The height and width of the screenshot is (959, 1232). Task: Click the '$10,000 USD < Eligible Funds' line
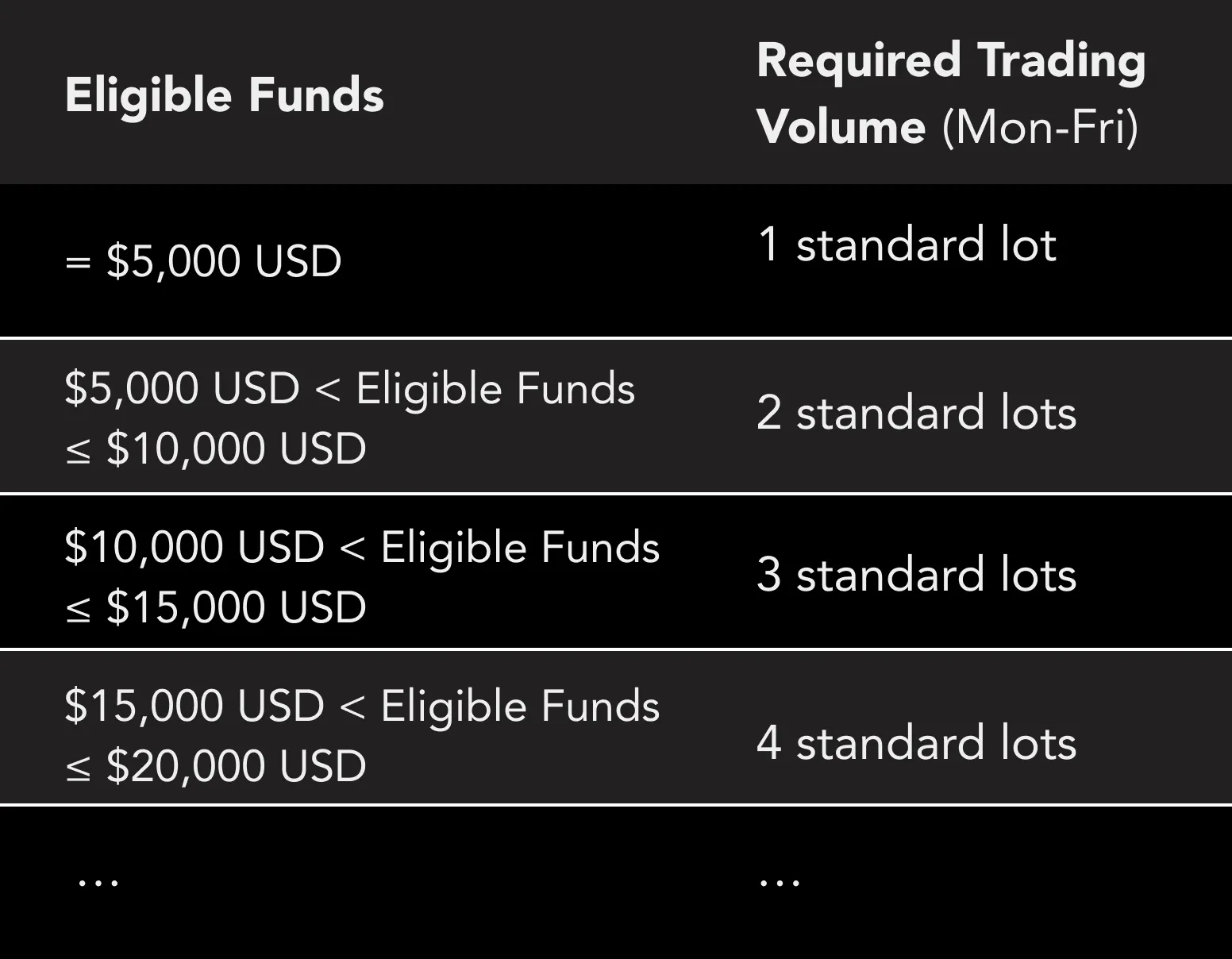tap(362, 548)
